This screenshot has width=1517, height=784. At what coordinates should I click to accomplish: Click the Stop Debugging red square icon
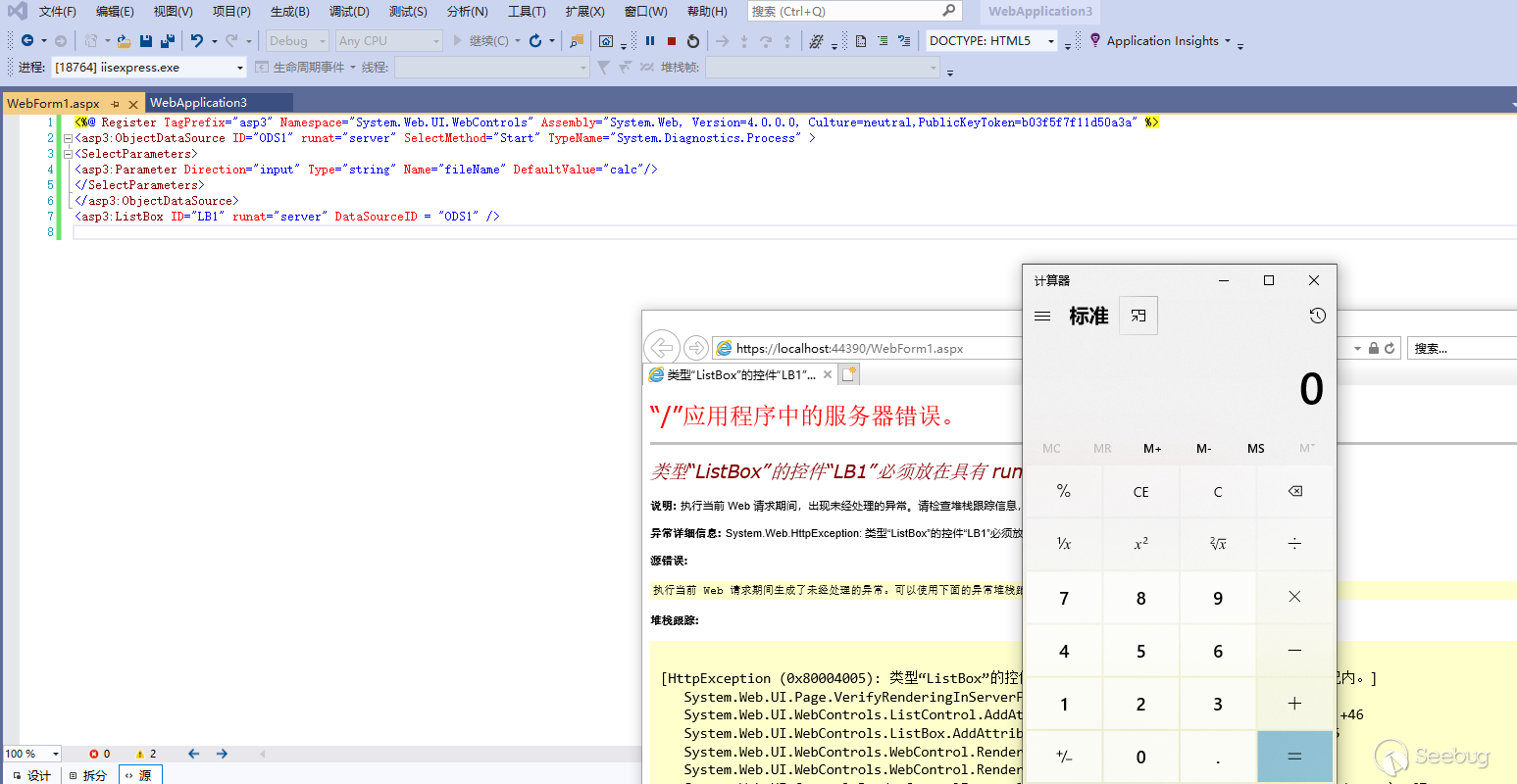point(672,41)
